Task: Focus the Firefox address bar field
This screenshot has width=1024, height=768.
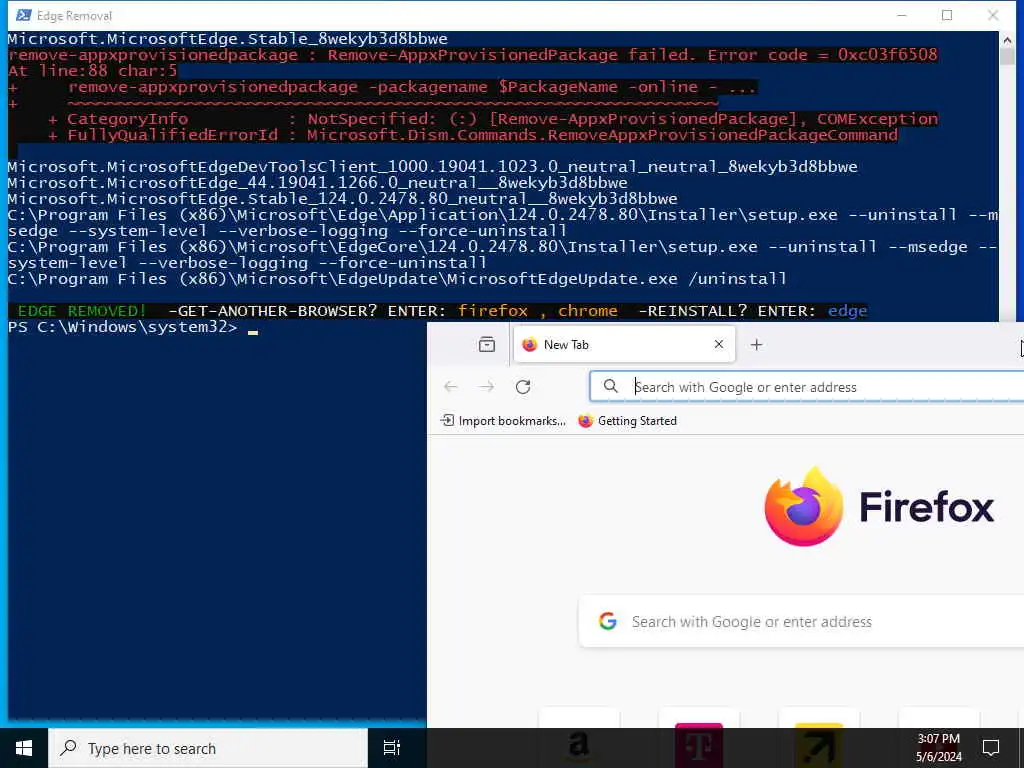Action: click(x=807, y=387)
